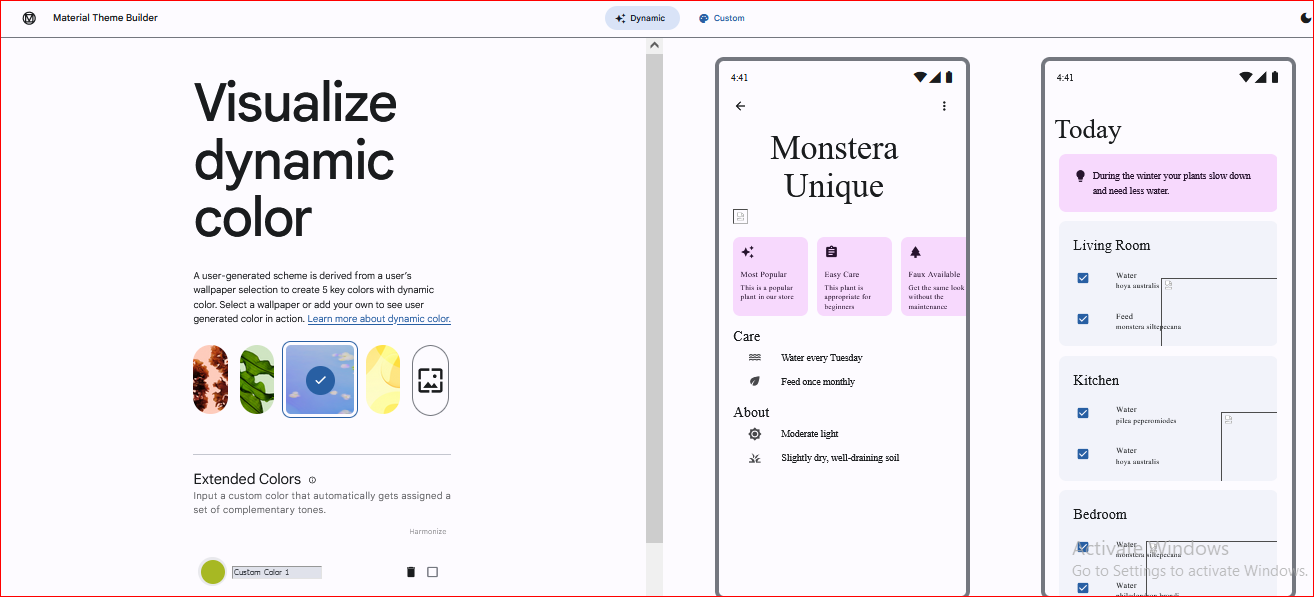
Task: Click the delete icon beside Custom Color 1
Action: tap(410, 571)
